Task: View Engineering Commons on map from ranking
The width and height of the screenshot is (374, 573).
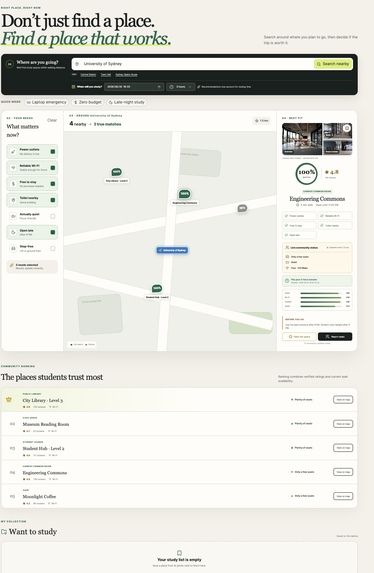Action: click(x=343, y=472)
